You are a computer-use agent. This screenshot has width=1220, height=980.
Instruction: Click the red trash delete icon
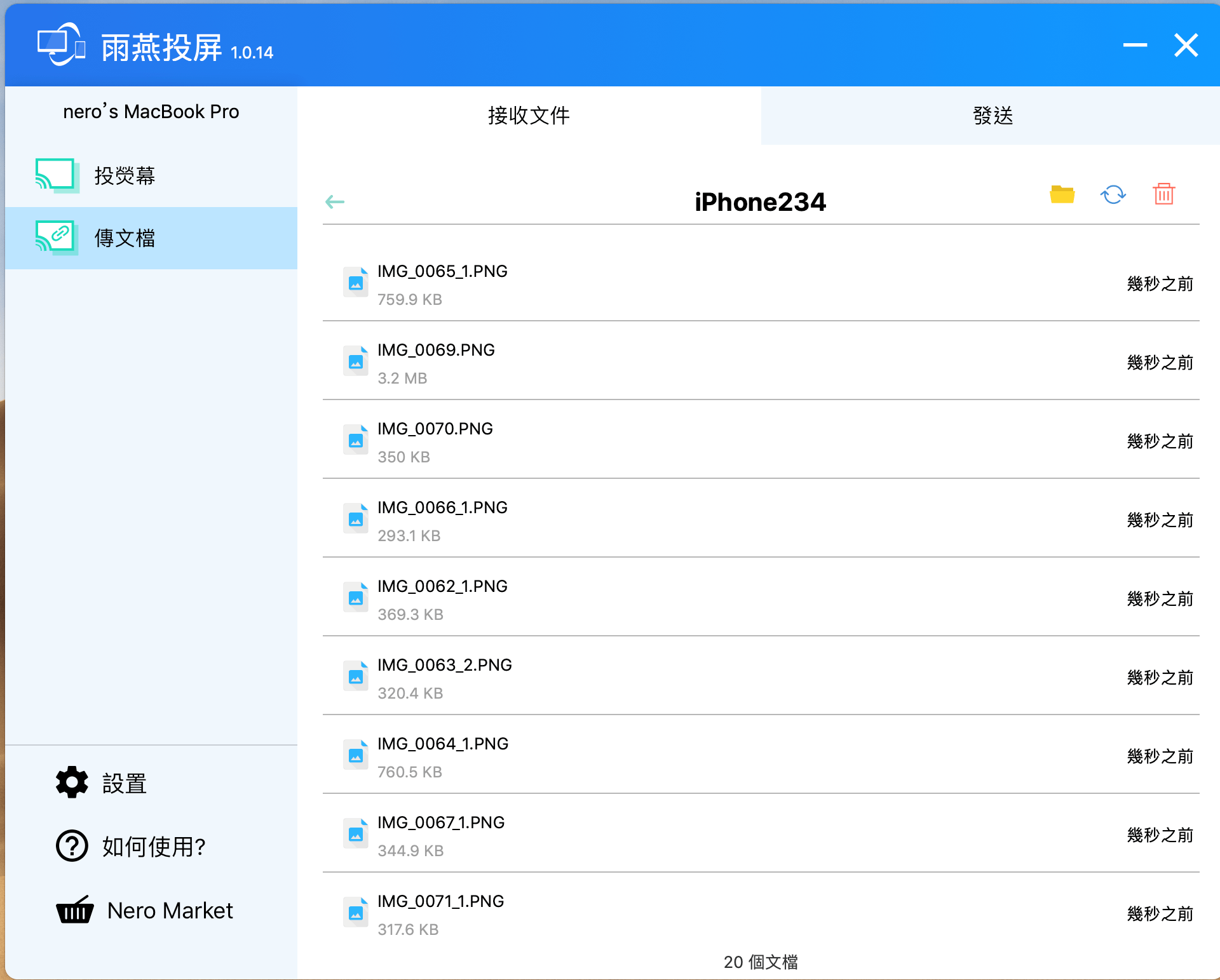coord(1163,194)
